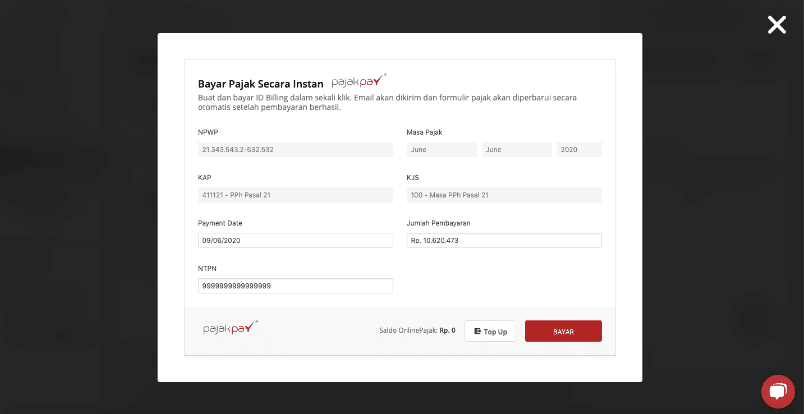Click the Payment Date field
Image resolution: width=804 pixels, height=414 pixels.
(295, 241)
